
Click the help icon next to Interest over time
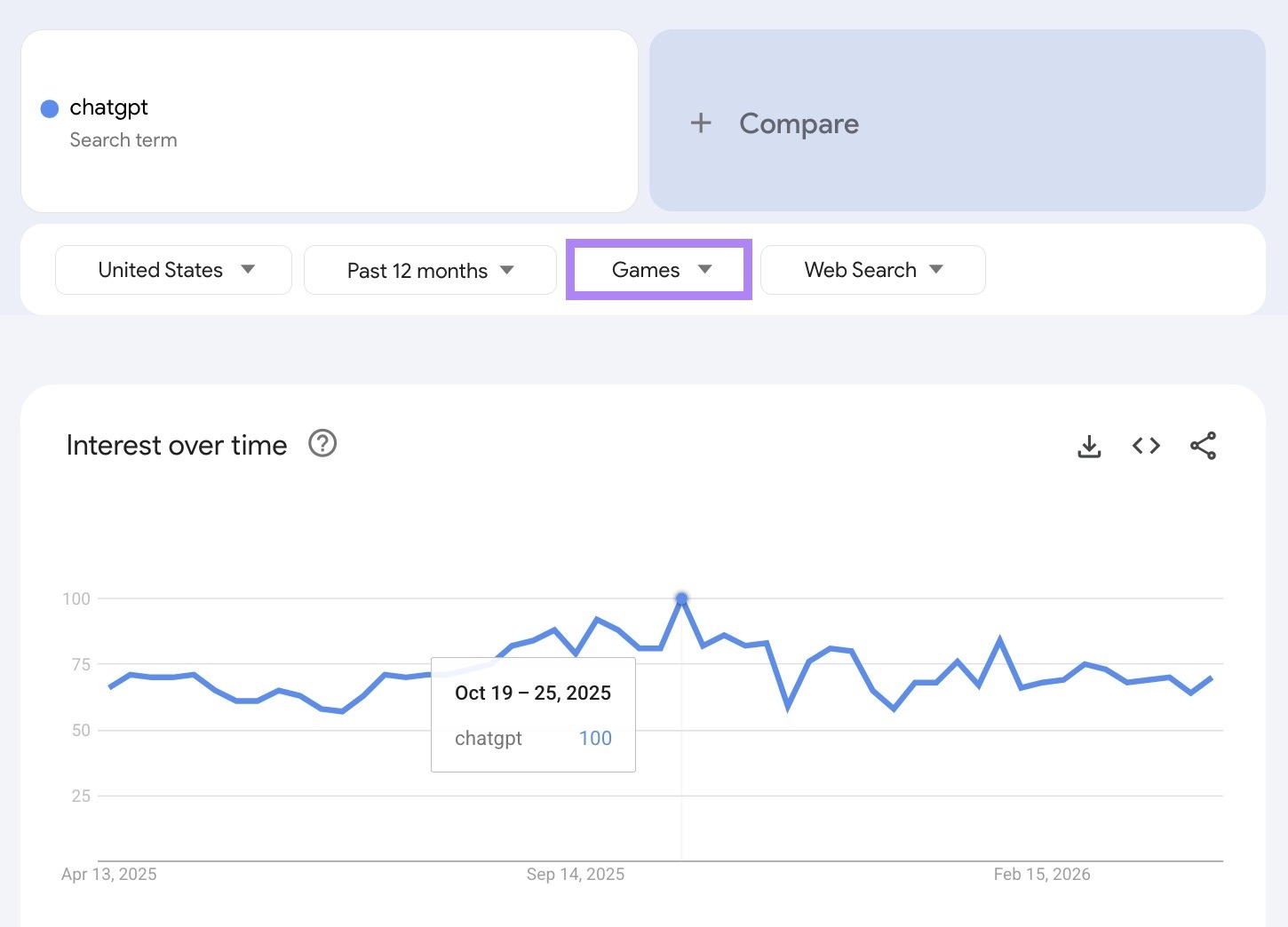322,443
